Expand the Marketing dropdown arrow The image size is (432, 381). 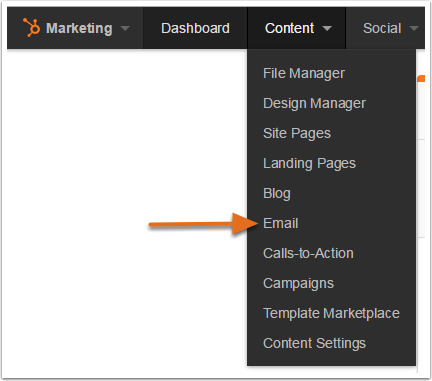coord(125,28)
